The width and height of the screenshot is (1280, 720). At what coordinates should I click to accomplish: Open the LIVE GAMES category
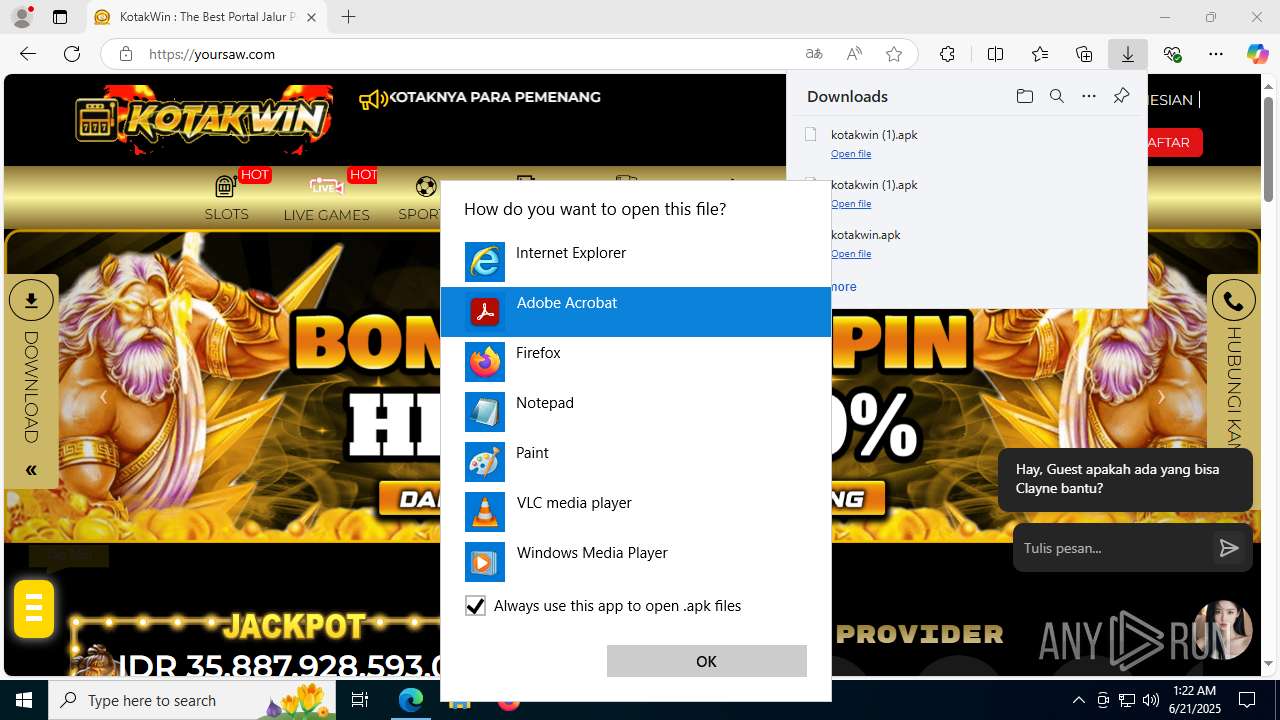point(326,197)
